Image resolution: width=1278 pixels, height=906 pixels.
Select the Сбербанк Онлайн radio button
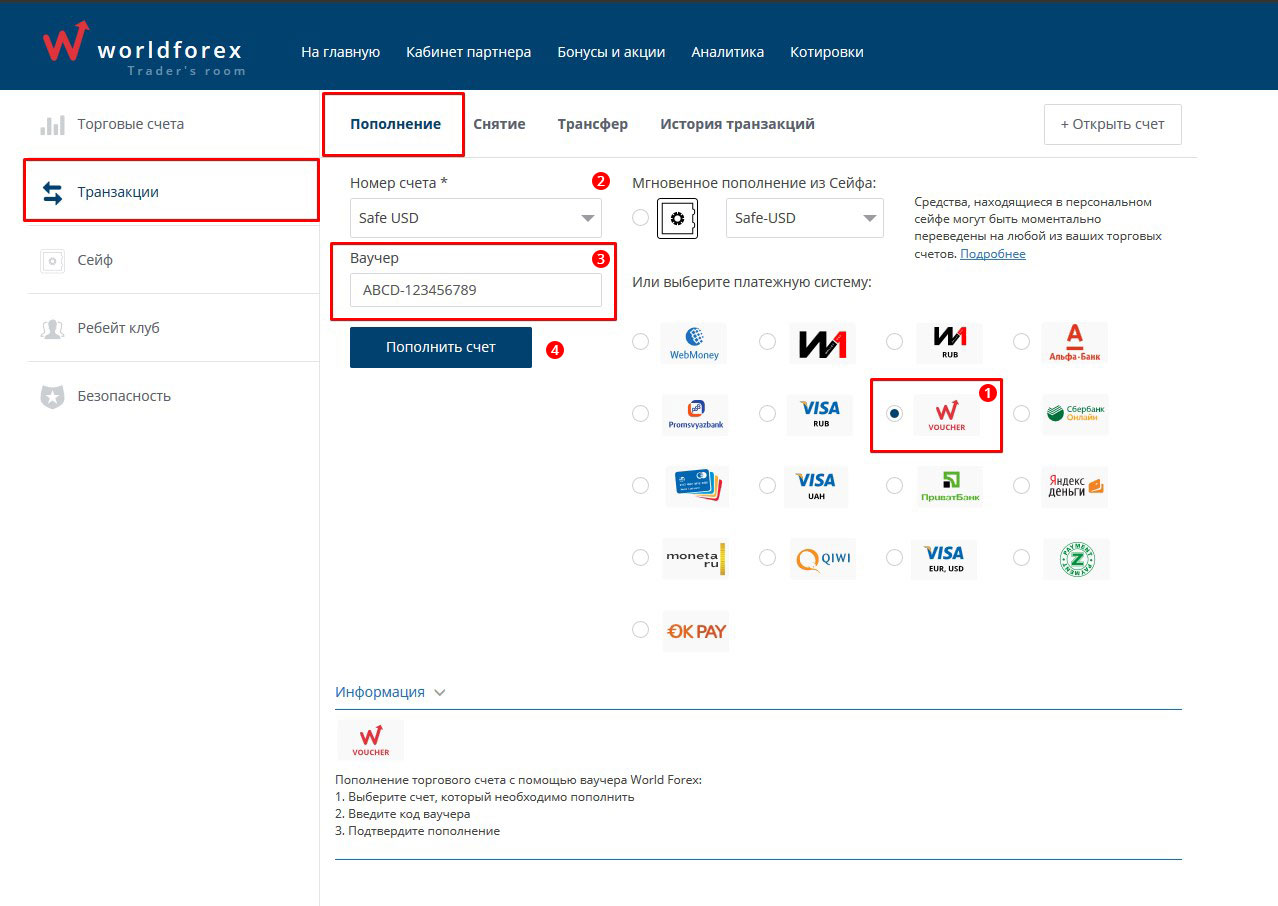[1021, 414]
